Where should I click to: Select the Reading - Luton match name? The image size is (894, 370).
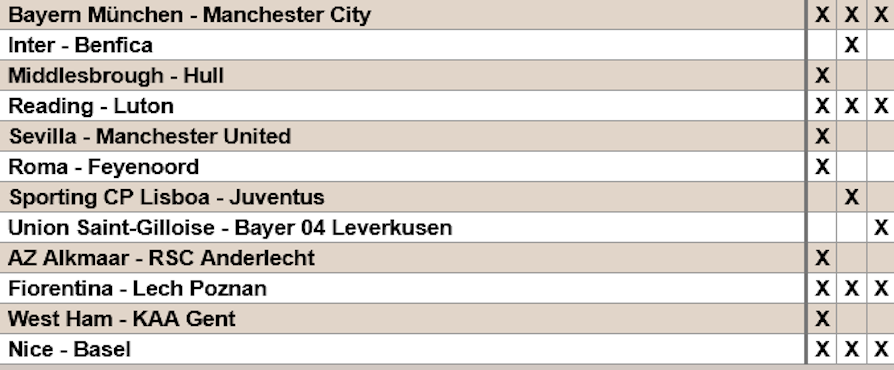pyautogui.click(x=91, y=106)
